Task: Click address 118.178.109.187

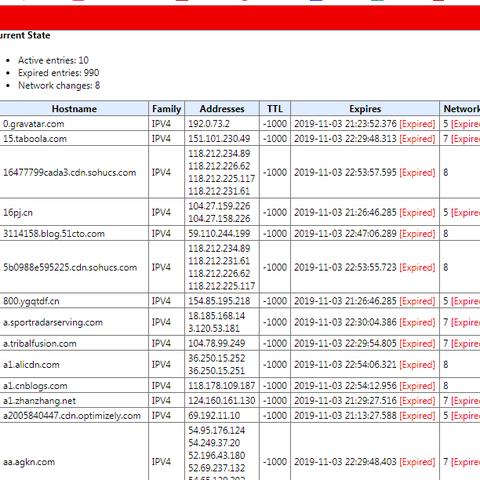Action: 222,386
